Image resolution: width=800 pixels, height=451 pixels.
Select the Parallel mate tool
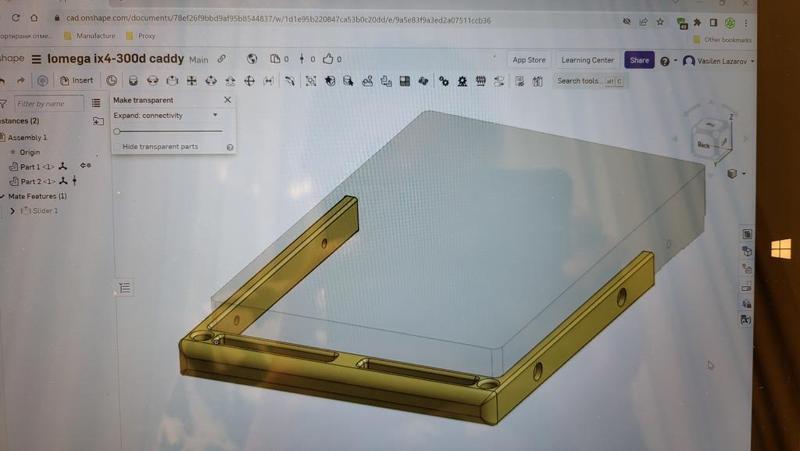click(269, 81)
